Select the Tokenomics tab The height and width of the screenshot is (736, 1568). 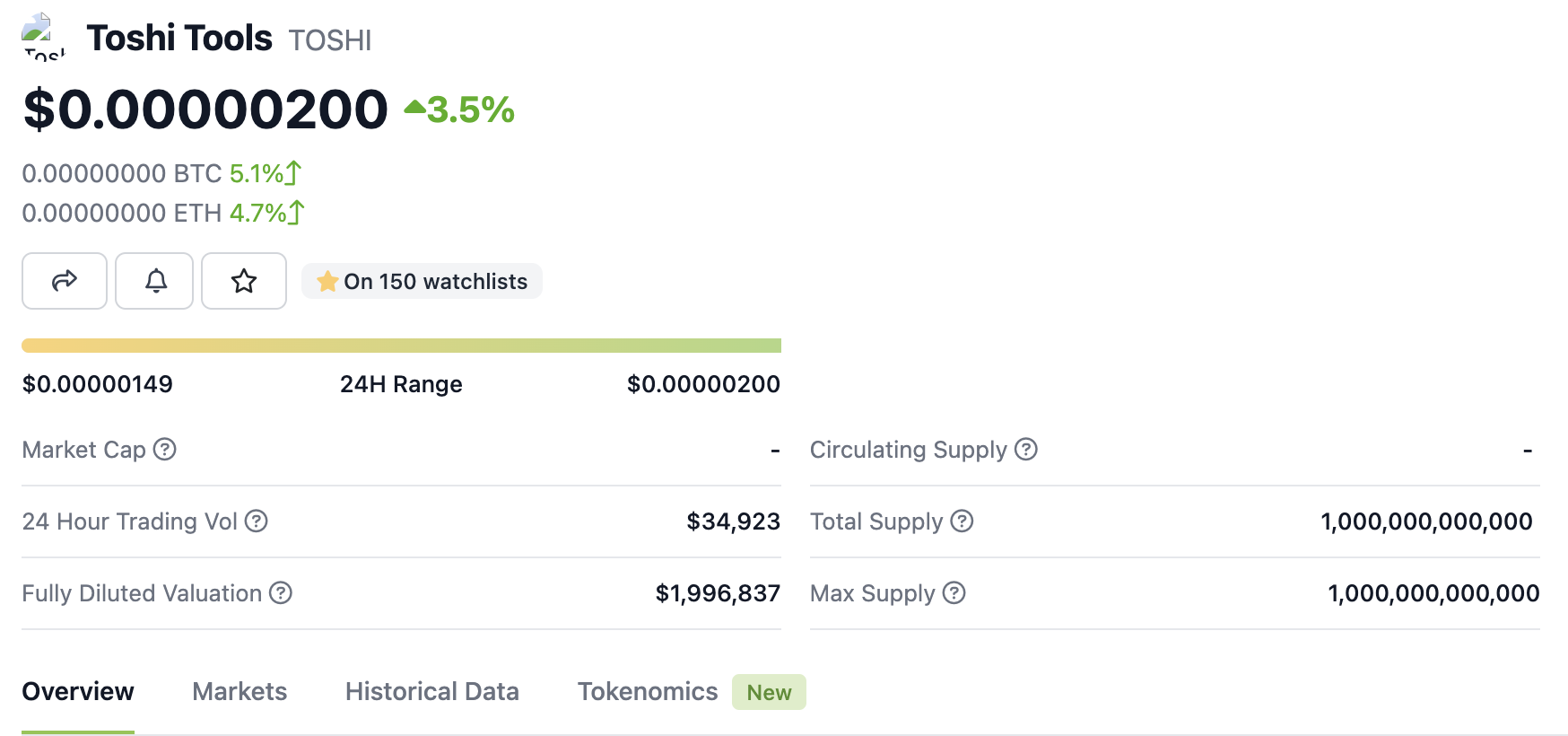[x=647, y=691]
